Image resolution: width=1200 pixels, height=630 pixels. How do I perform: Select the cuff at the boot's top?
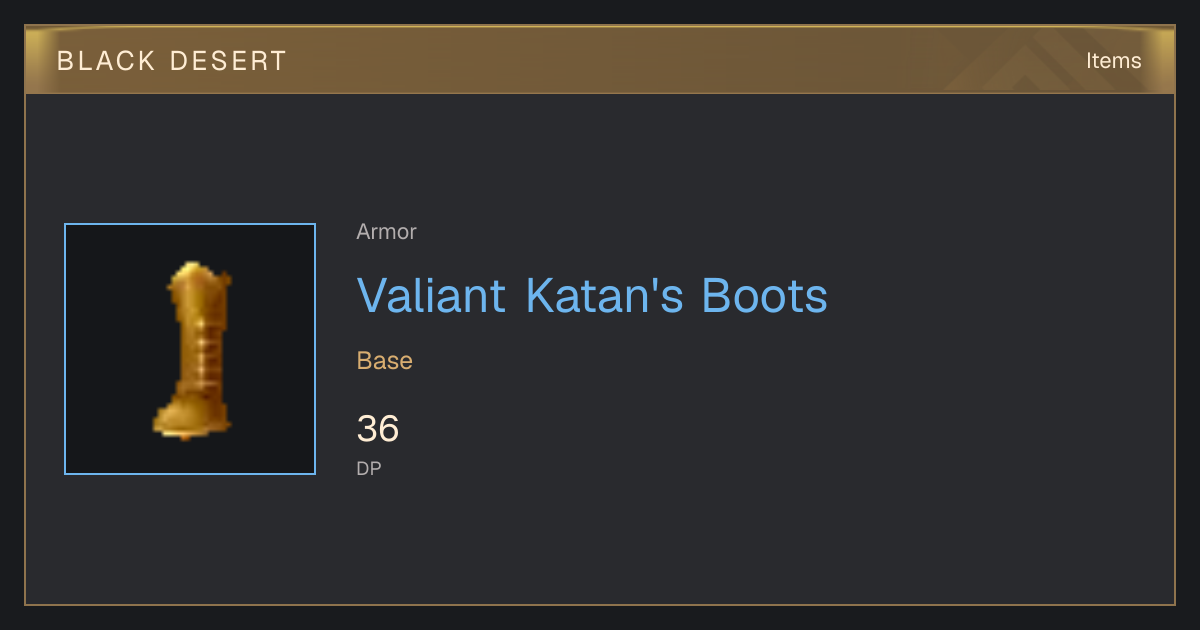(200, 276)
